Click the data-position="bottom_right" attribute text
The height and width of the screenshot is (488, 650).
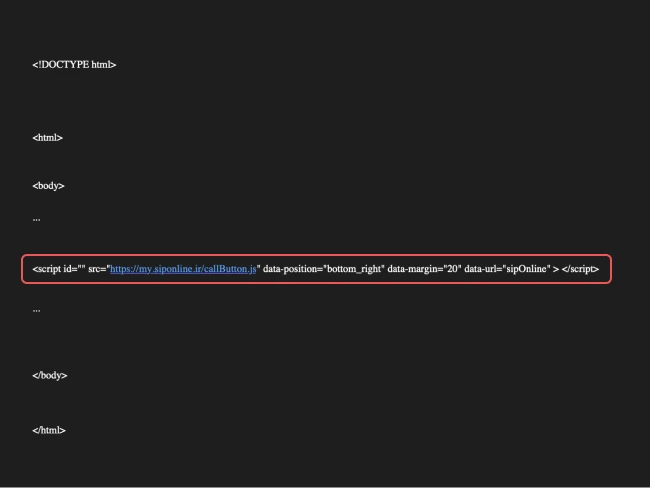point(324,269)
